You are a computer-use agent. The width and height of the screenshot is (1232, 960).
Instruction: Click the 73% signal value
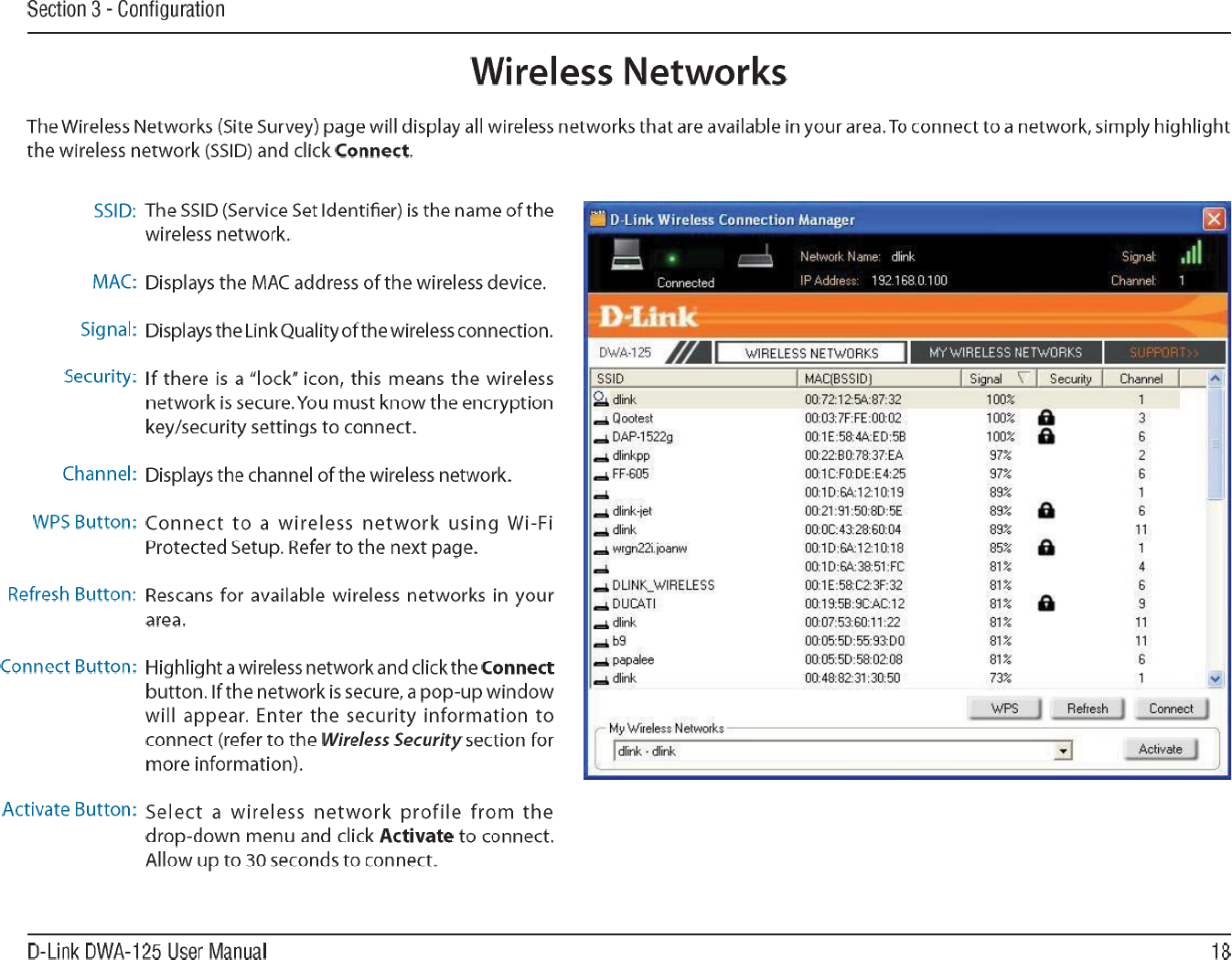point(1000,677)
